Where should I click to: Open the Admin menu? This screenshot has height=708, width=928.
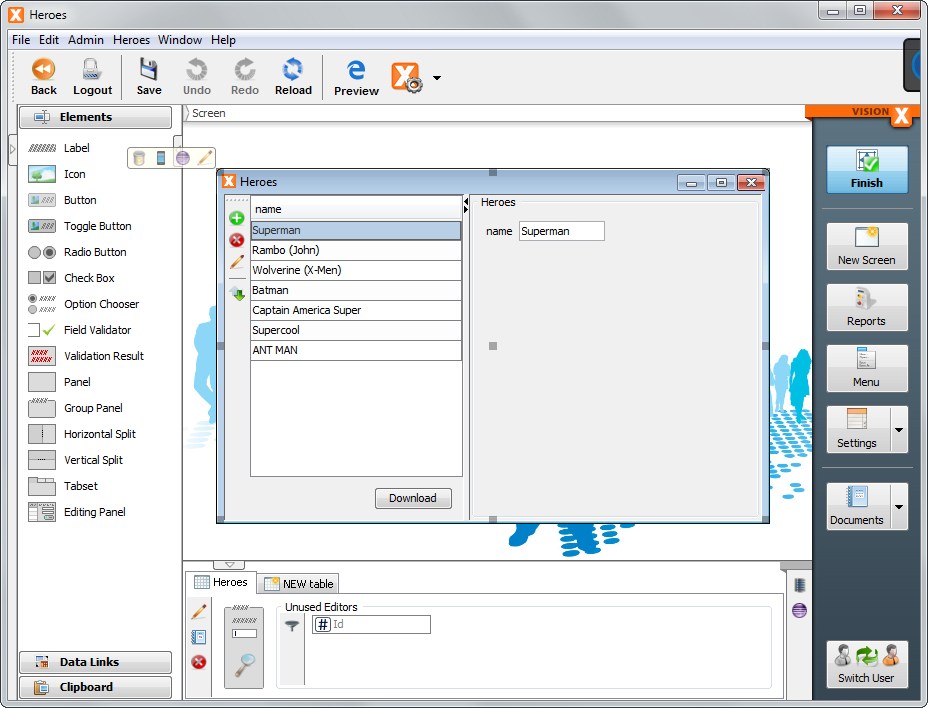[85, 40]
